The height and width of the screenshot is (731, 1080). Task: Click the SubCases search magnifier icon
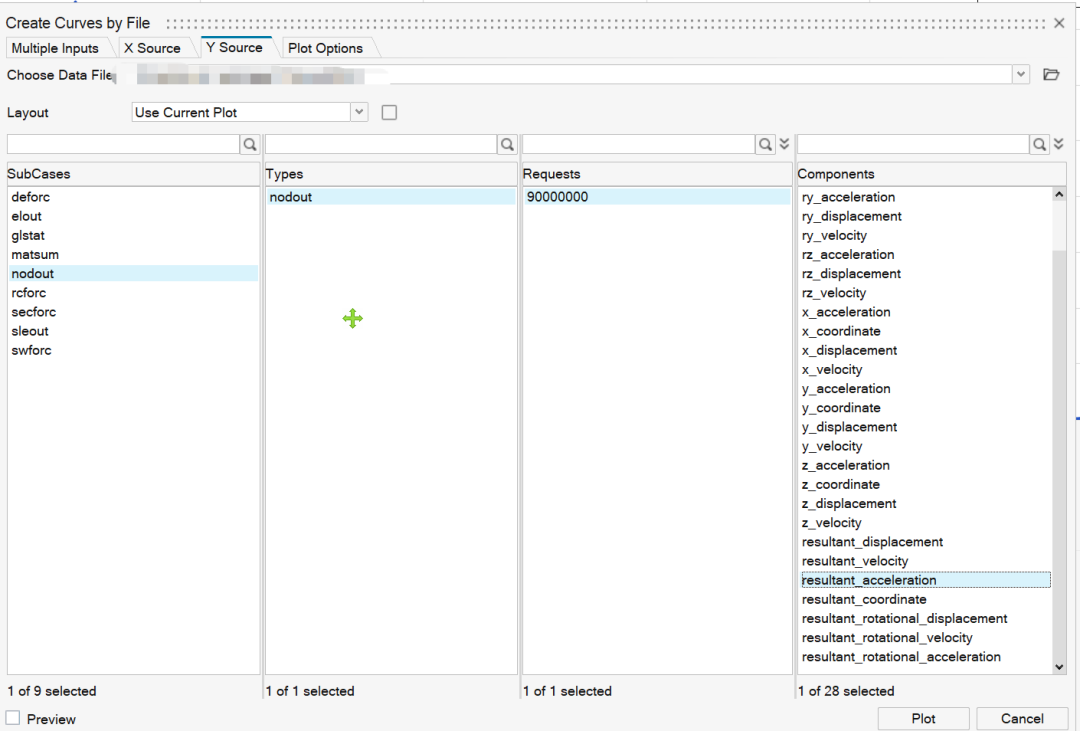click(x=249, y=144)
